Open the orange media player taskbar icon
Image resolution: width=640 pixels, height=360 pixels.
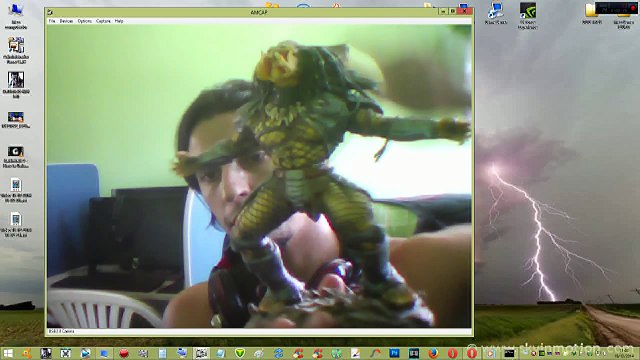click(x=491, y=353)
